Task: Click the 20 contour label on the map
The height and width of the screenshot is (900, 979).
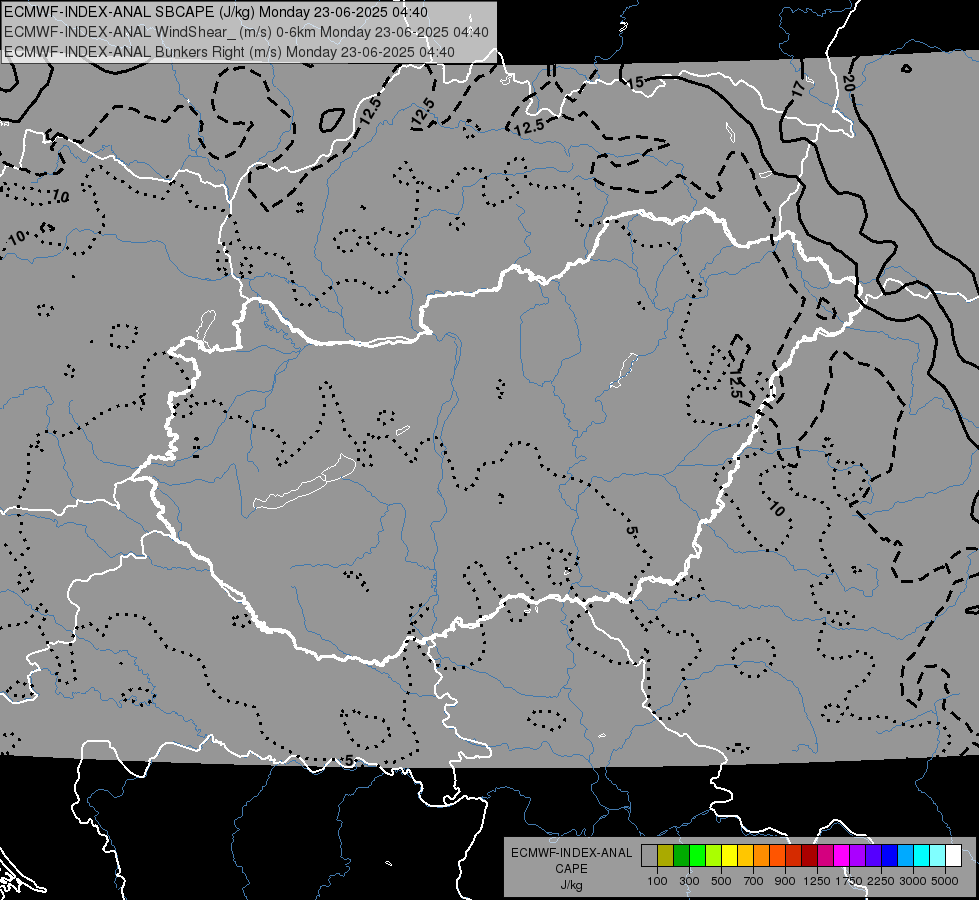Action: coord(849,82)
